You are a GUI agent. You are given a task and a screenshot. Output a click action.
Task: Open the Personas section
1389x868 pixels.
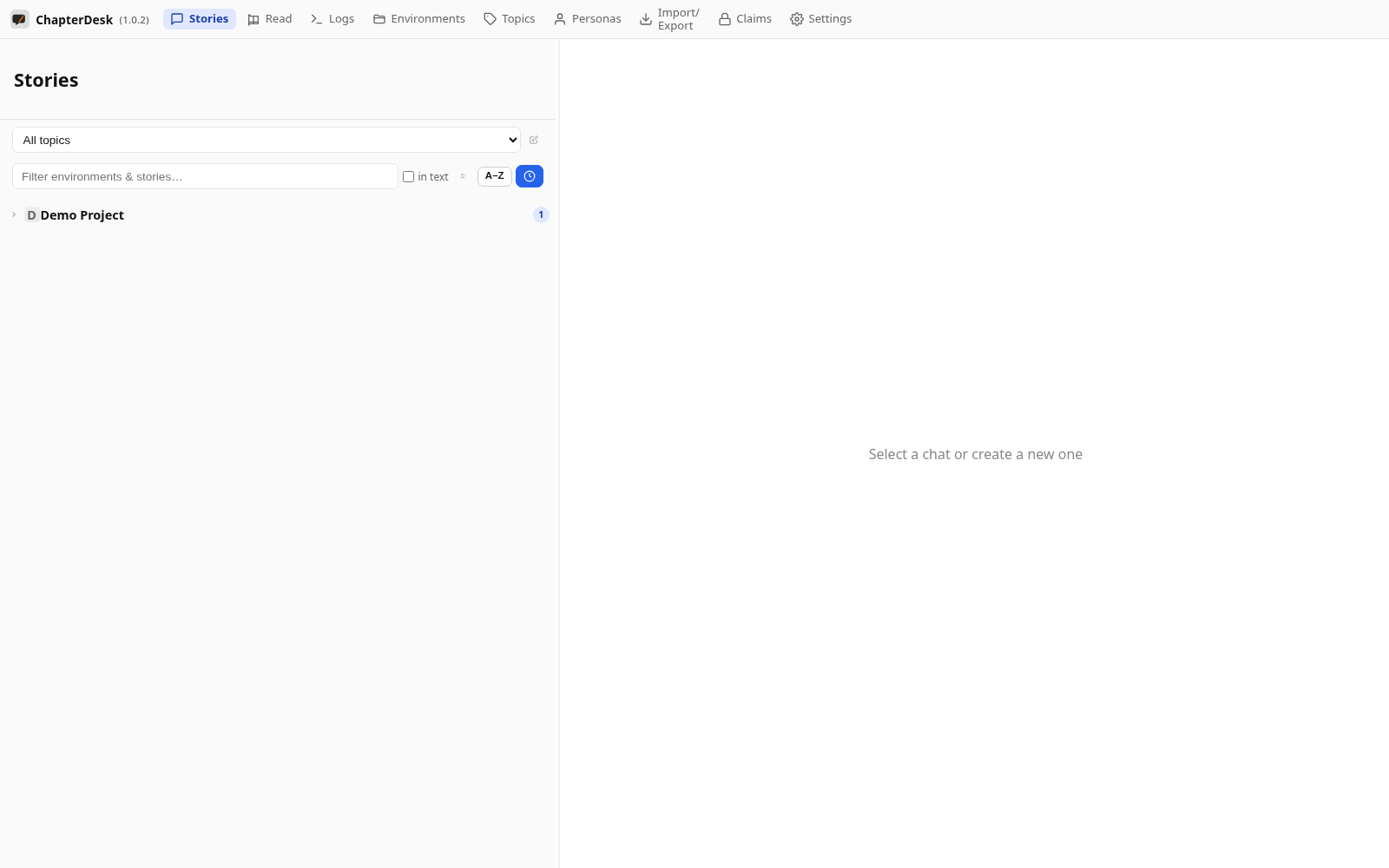coord(588,19)
